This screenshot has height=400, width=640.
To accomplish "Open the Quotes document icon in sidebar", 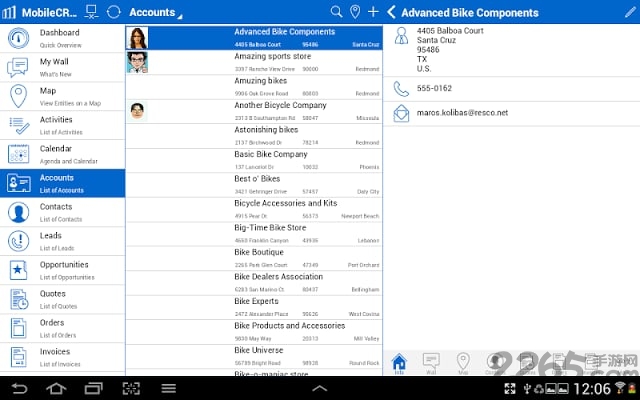I will 19,299.
